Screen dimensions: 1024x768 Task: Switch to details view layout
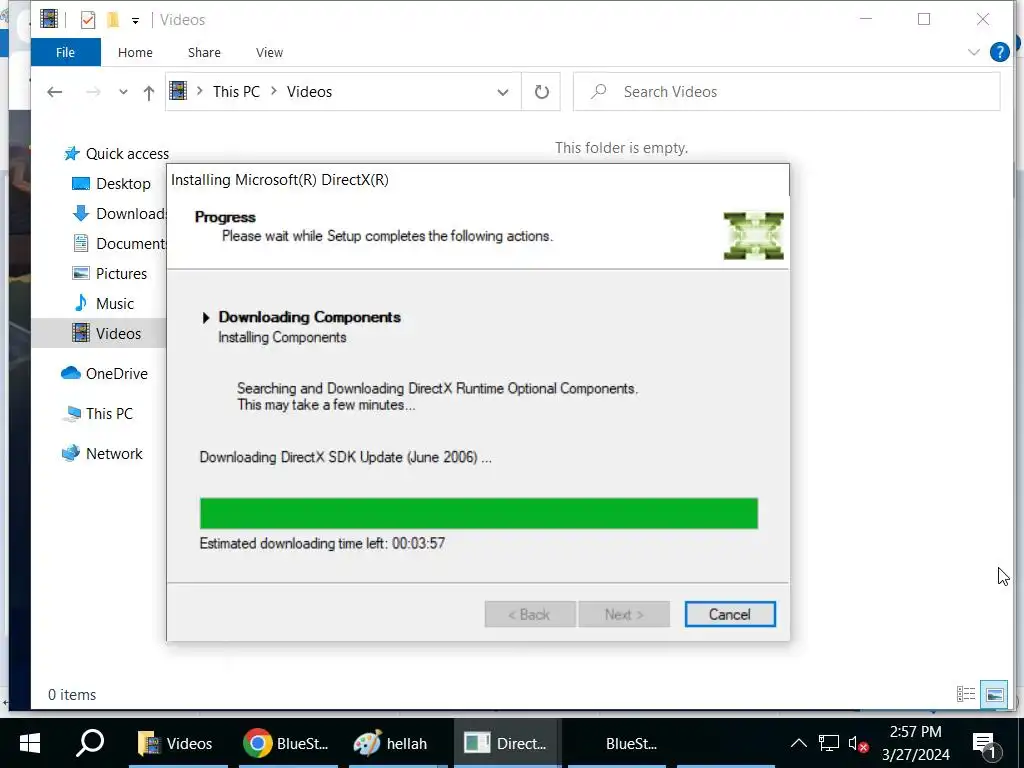pyautogui.click(x=965, y=694)
